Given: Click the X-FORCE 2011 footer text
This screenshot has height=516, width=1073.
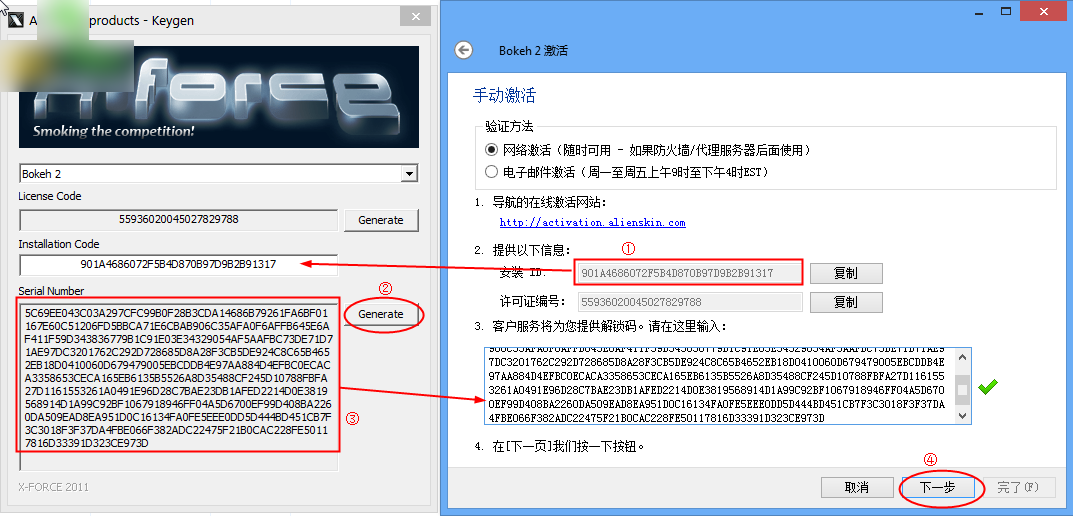Looking at the screenshot, I should [53, 487].
